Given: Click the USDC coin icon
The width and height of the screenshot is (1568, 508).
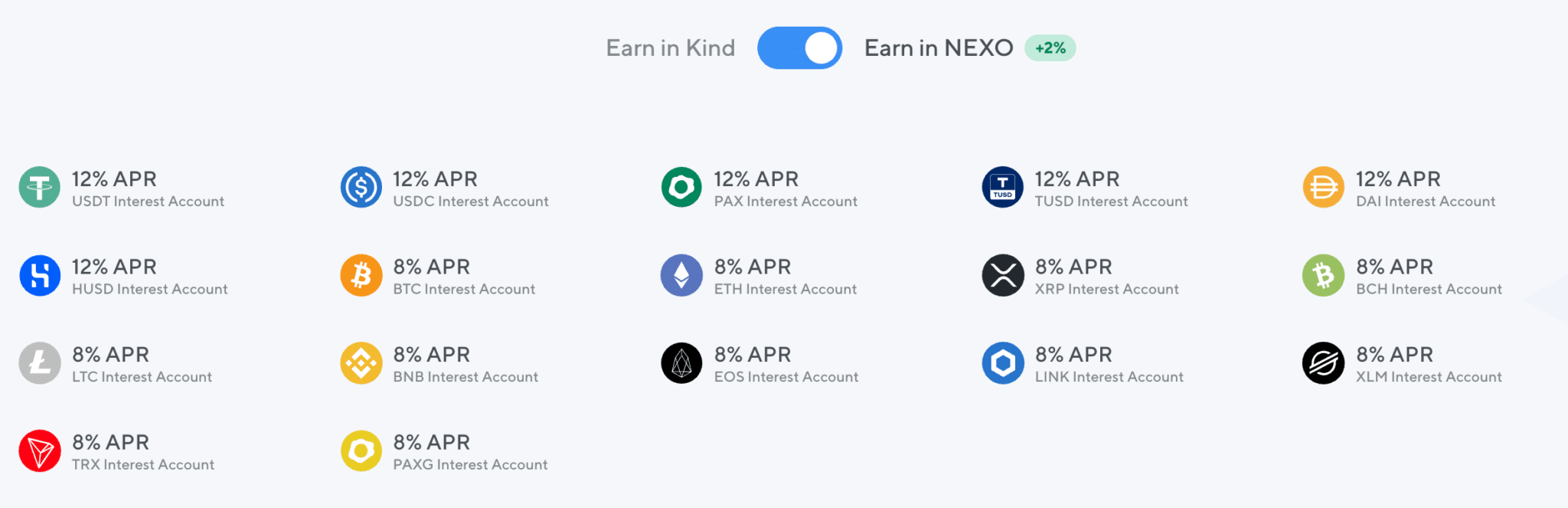Looking at the screenshot, I should [361, 187].
